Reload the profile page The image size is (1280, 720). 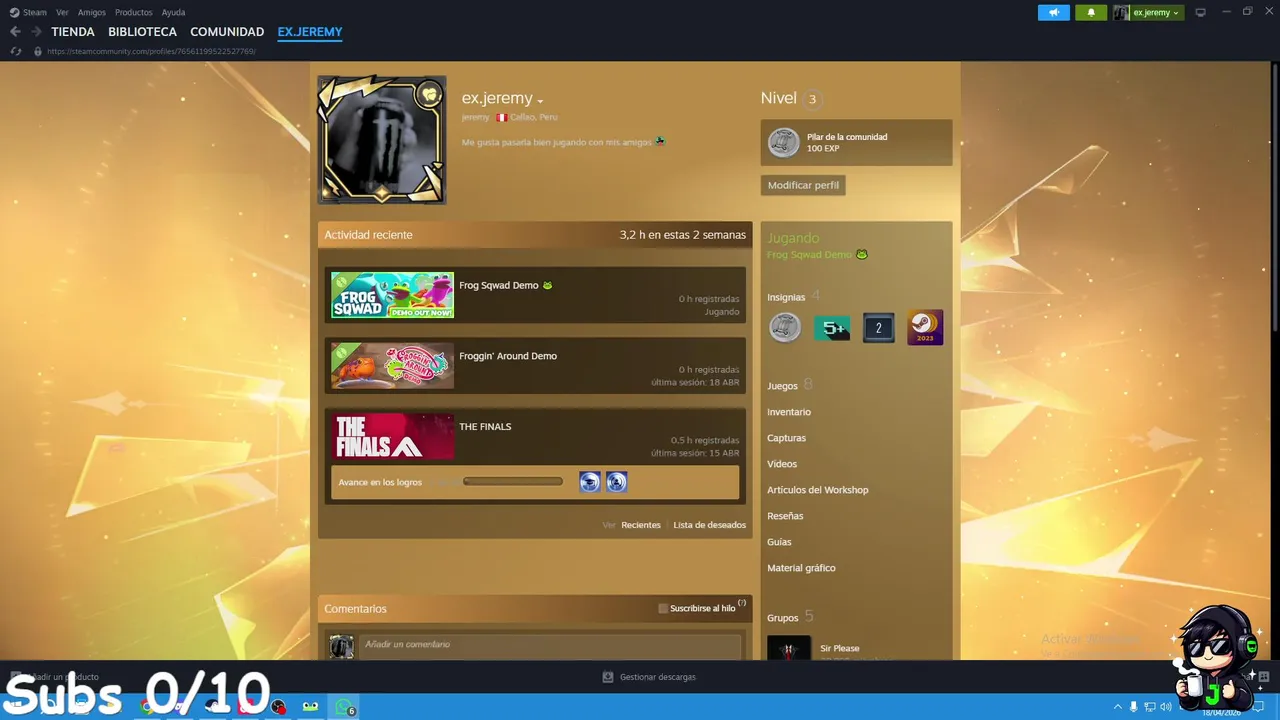click(16, 51)
